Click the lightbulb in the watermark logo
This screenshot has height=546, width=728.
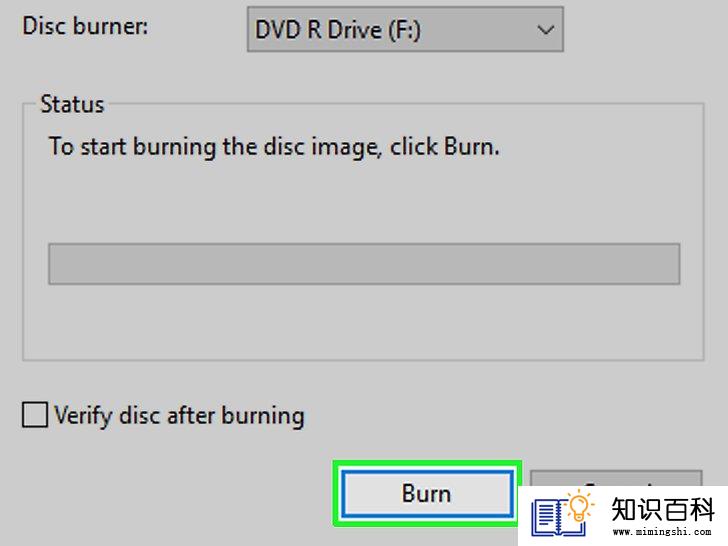click(579, 506)
